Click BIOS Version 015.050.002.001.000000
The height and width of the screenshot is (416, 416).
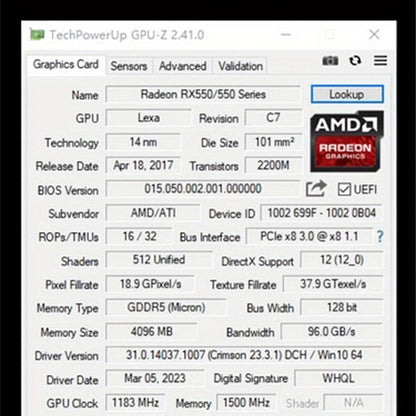coord(203,189)
